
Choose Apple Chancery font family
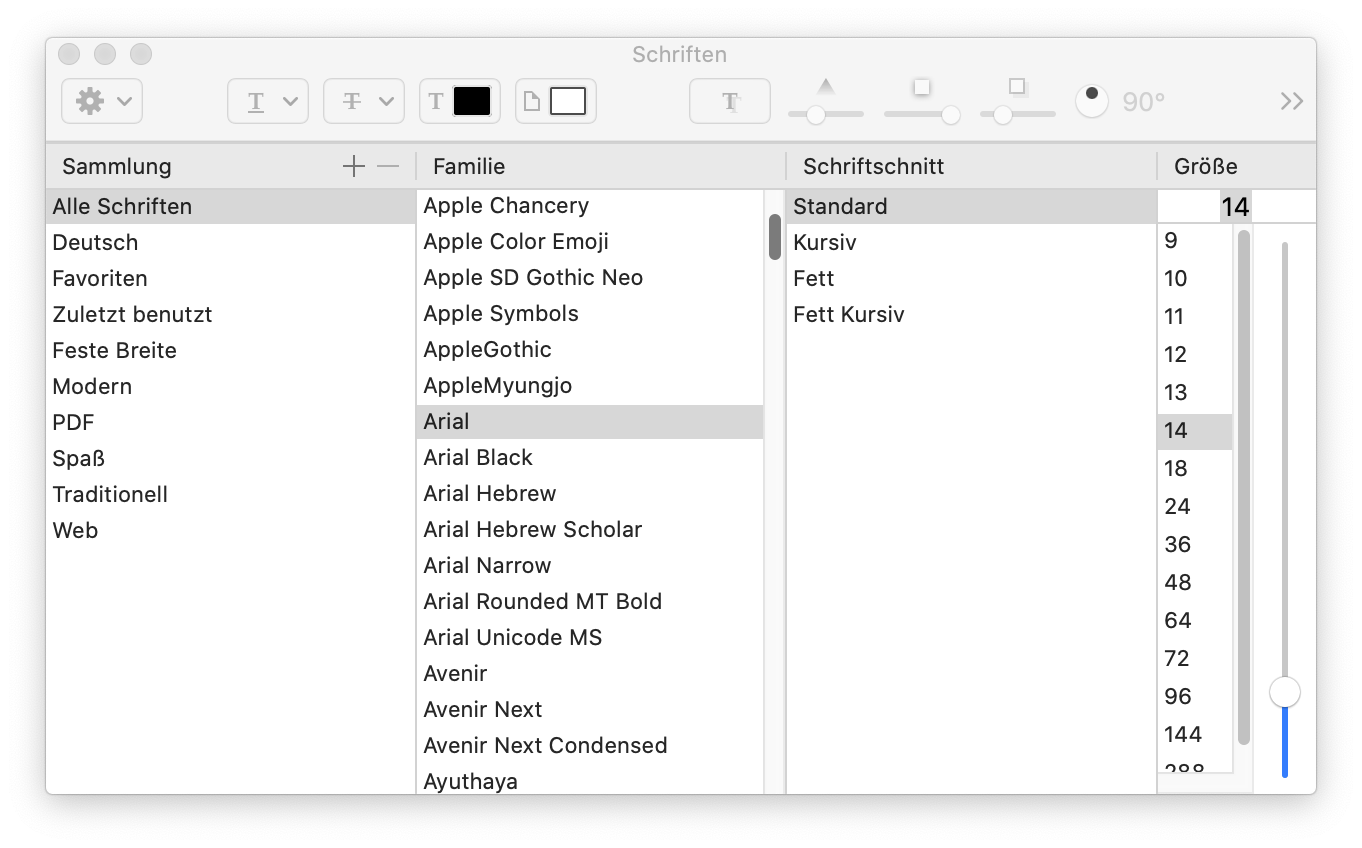pos(590,205)
